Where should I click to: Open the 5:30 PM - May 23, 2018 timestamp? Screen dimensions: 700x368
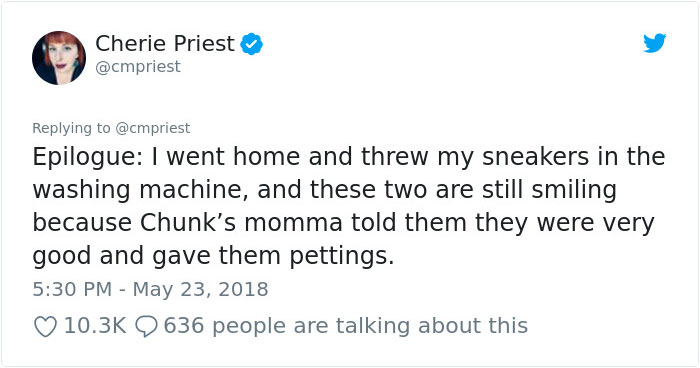tap(150, 289)
